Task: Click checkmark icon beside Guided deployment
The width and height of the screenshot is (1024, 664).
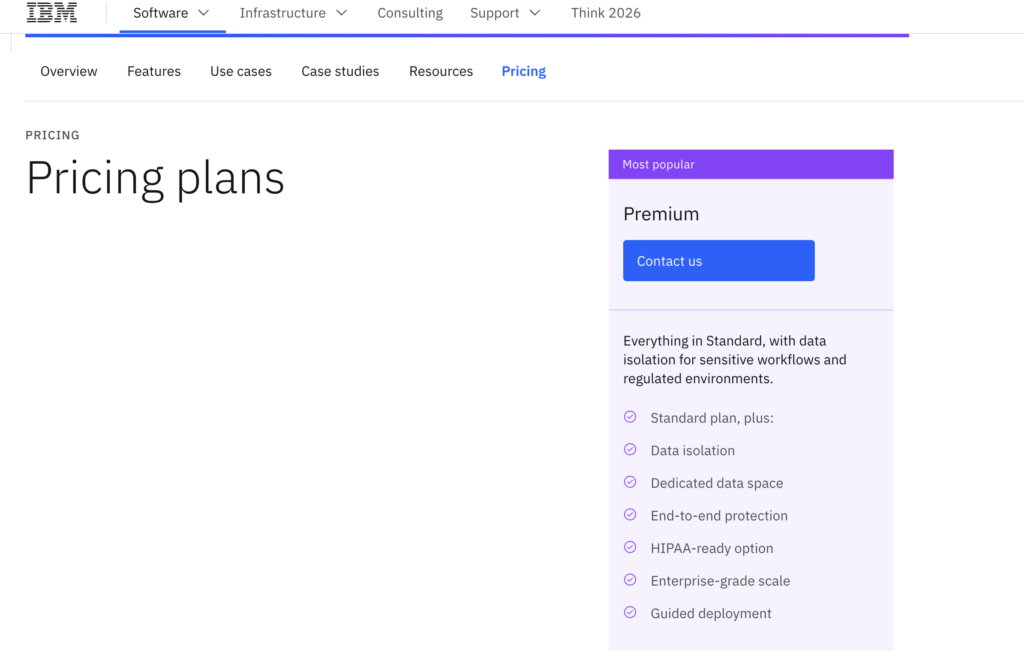Action: click(x=630, y=612)
